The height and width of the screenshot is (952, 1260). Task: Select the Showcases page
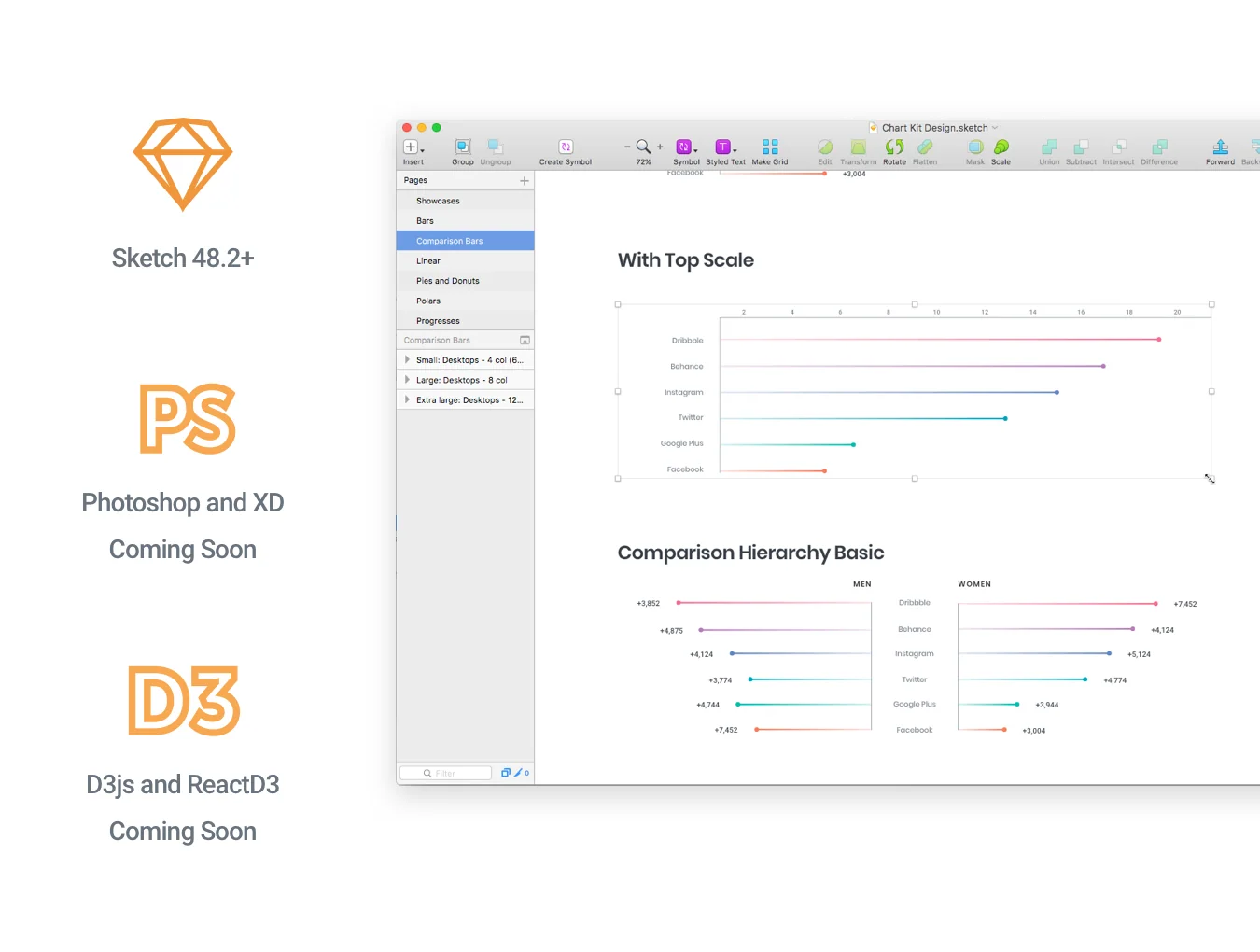coord(466,201)
